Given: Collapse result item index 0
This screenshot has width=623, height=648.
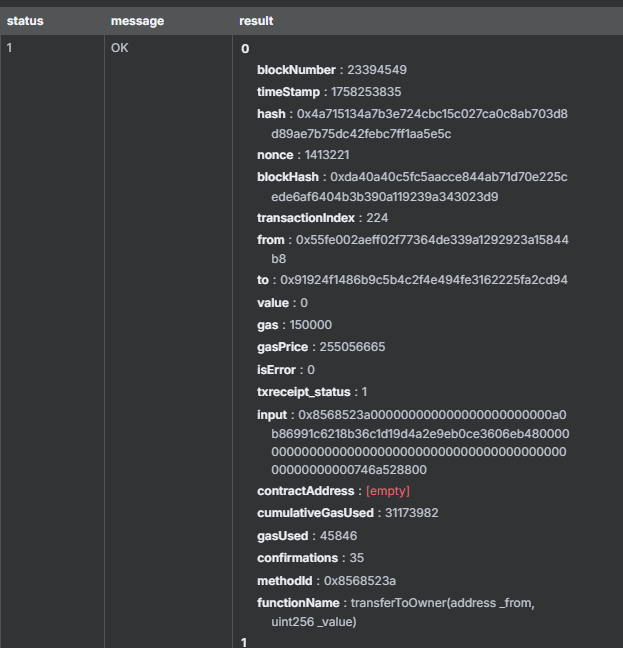Looking at the screenshot, I should [246, 48].
